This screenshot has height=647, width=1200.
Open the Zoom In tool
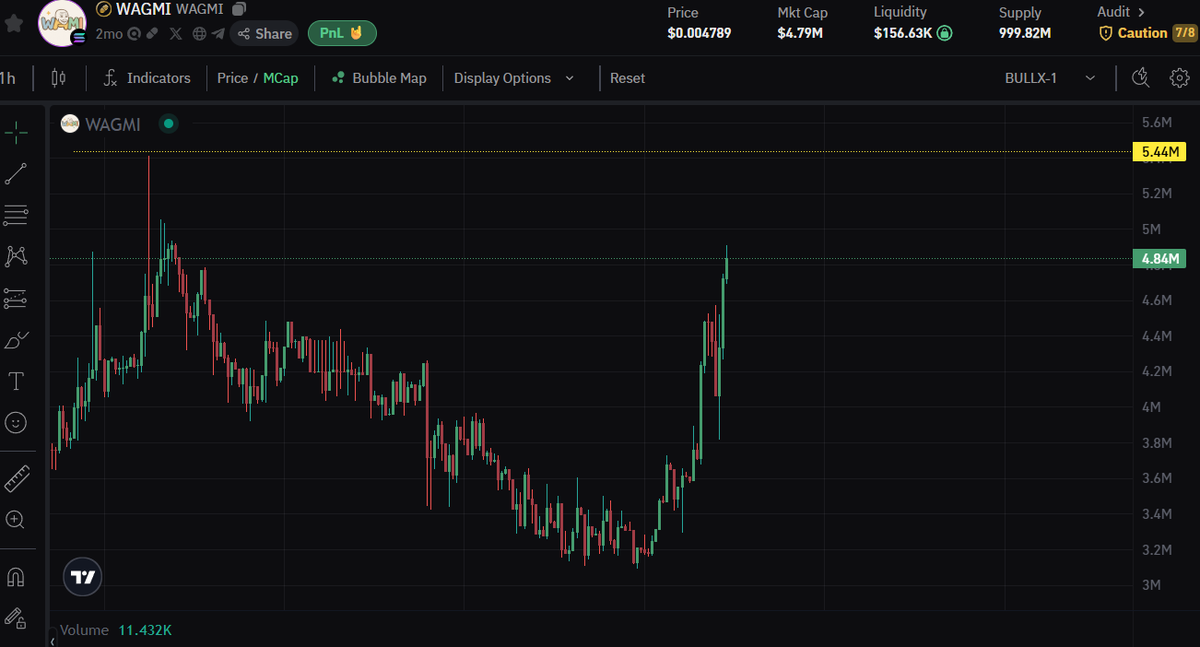tap(17, 519)
